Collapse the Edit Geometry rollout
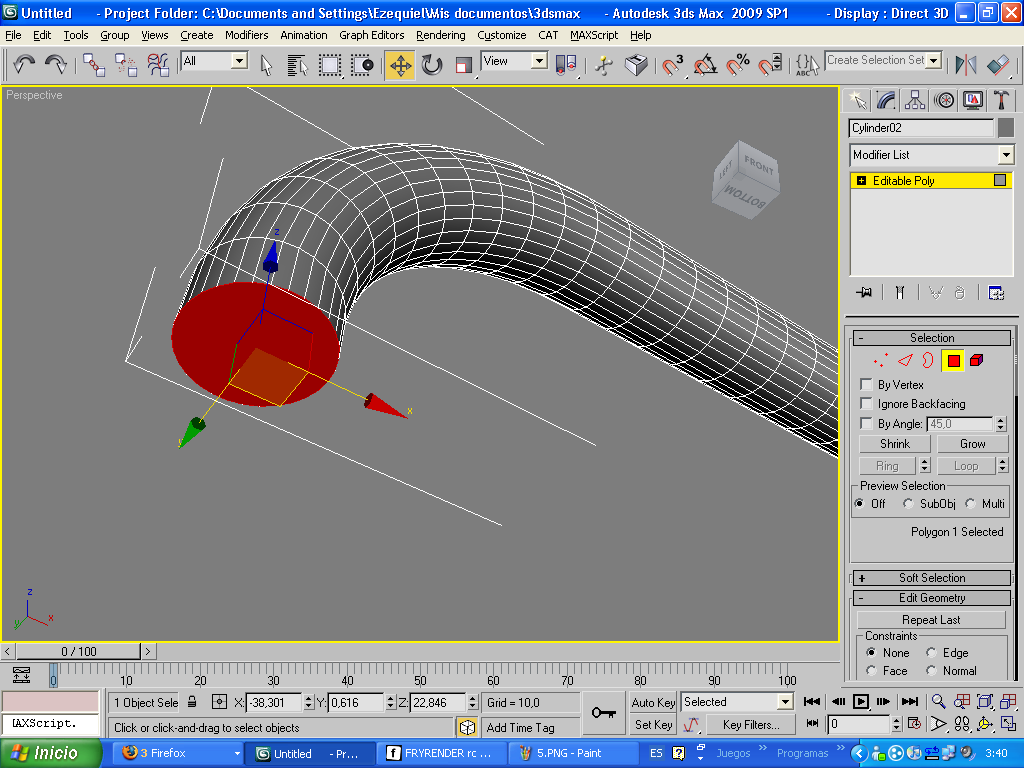 point(932,598)
